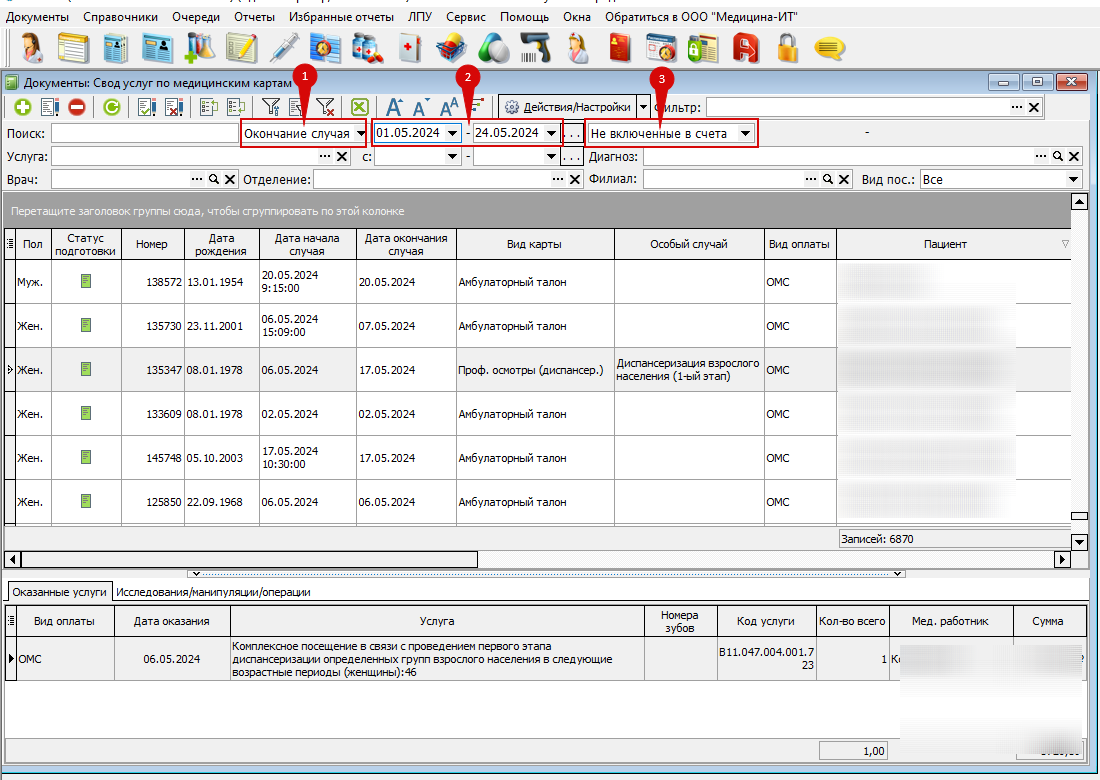Click the medical book with red cross
1100x780 pixels.
pos(410,49)
